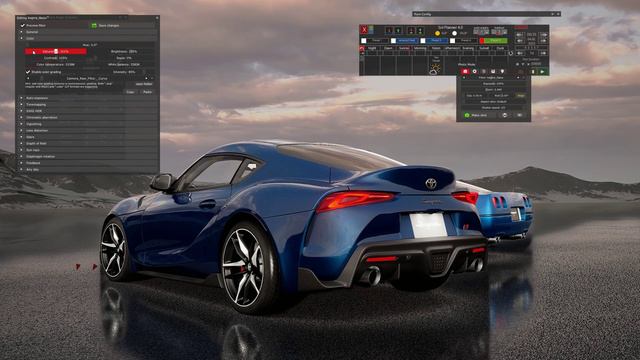Click the yellow sun indicator in Sol Planner
This screenshot has height=360, width=640.
coord(437,33)
